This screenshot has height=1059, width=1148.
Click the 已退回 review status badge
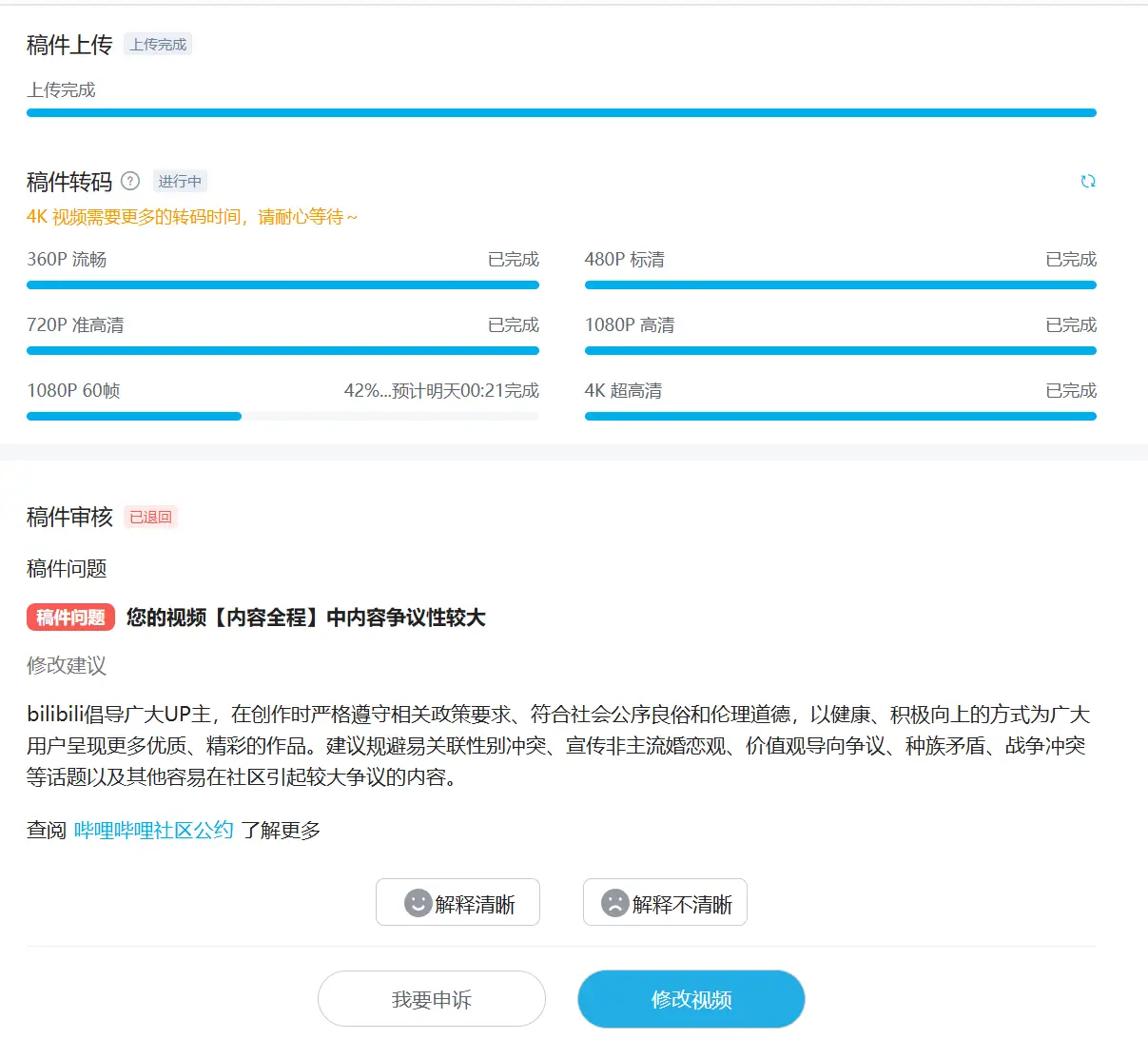(150, 517)
